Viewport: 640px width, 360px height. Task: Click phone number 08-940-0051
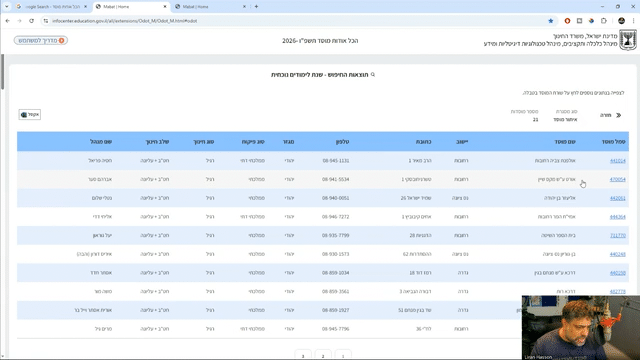(336, 198)
